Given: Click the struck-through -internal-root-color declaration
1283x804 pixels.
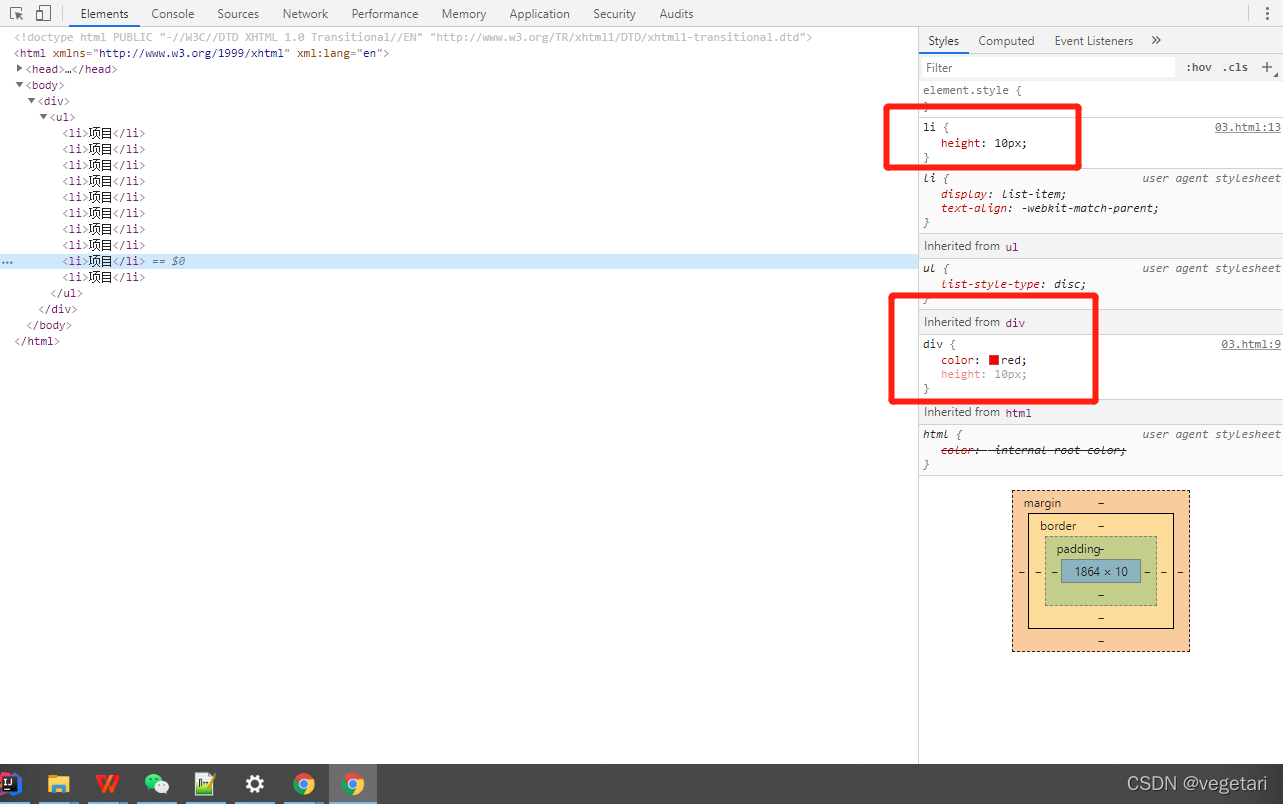Looking at the screenshot, I should (x=1033, y=450).
